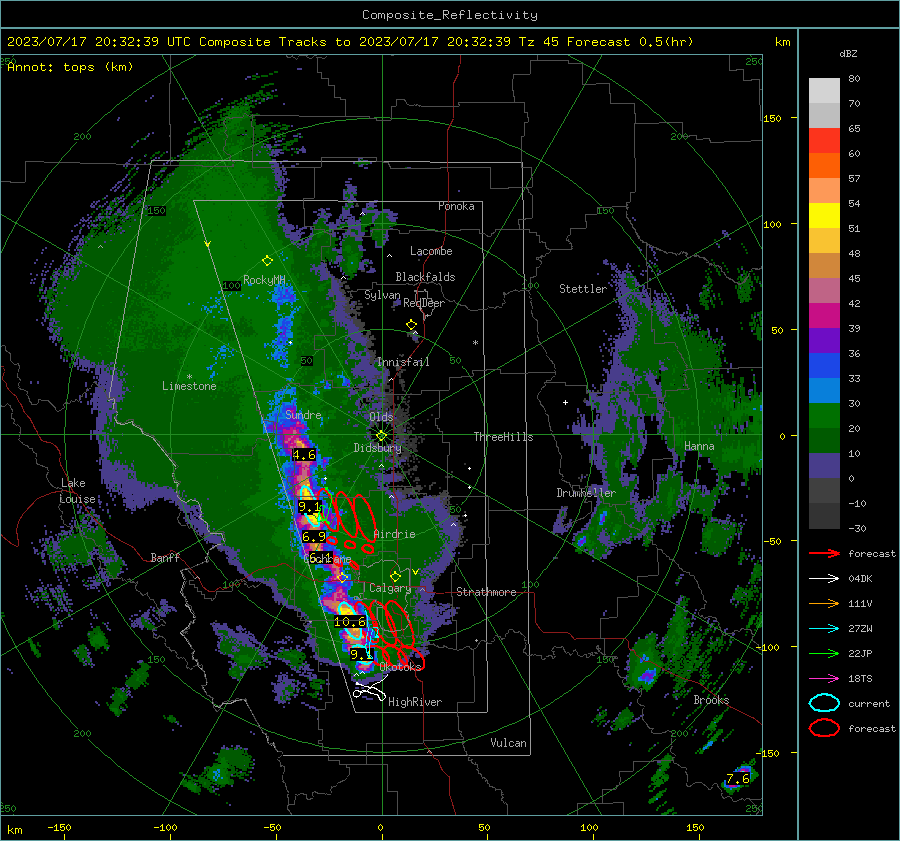Click the Okotoks city label
The image size is (900, 841).
(400, 666)
